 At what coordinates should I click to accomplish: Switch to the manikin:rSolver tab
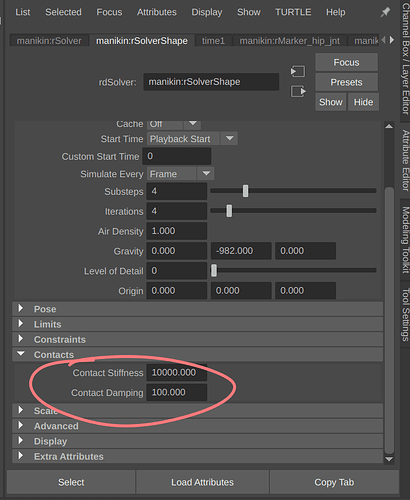click(49, 41)
